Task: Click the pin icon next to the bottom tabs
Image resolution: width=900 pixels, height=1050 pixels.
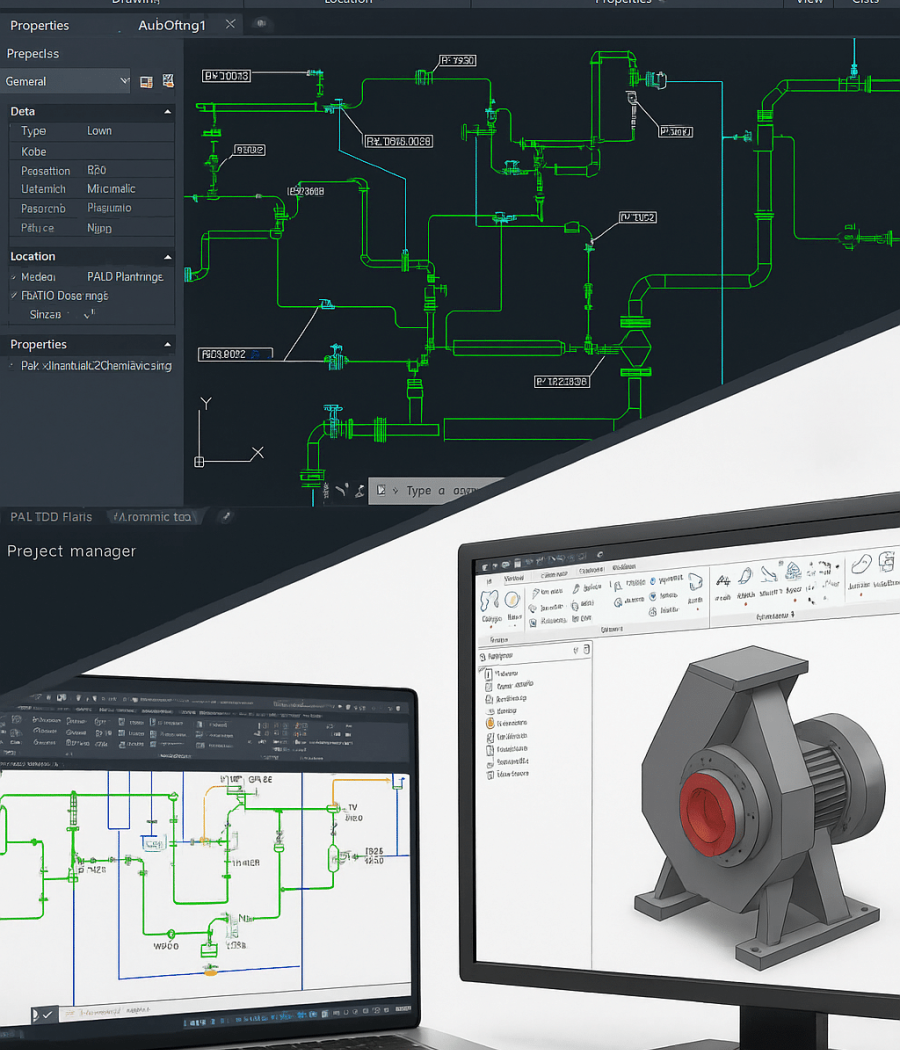Action: tap(225, 517)
